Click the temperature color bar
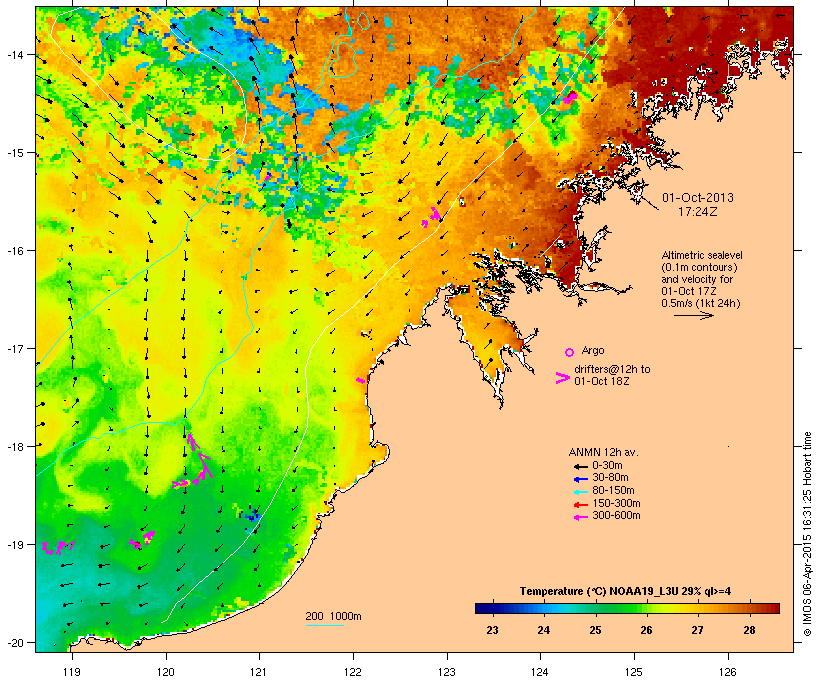This screenshot has height=680, width=820. point(627,608)
